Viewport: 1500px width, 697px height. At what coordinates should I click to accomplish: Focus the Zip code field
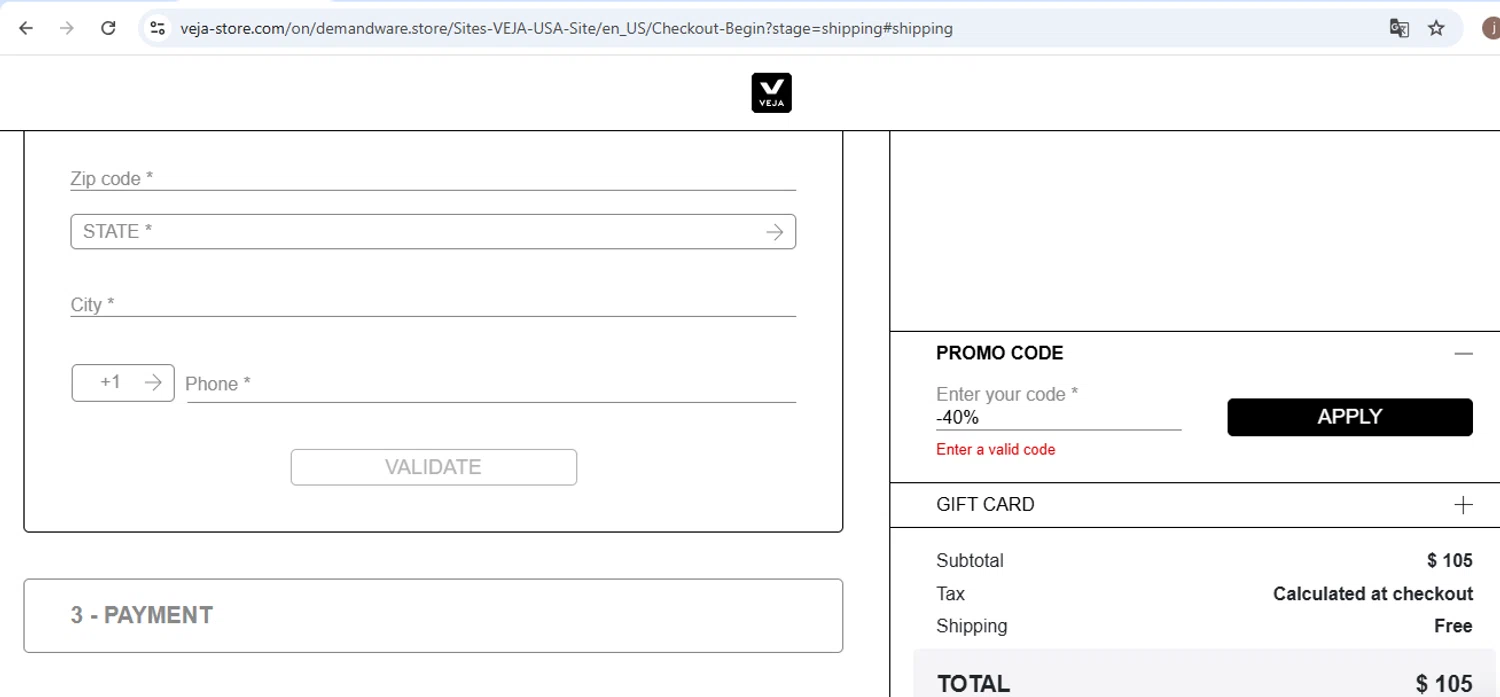tap(433, 178)
